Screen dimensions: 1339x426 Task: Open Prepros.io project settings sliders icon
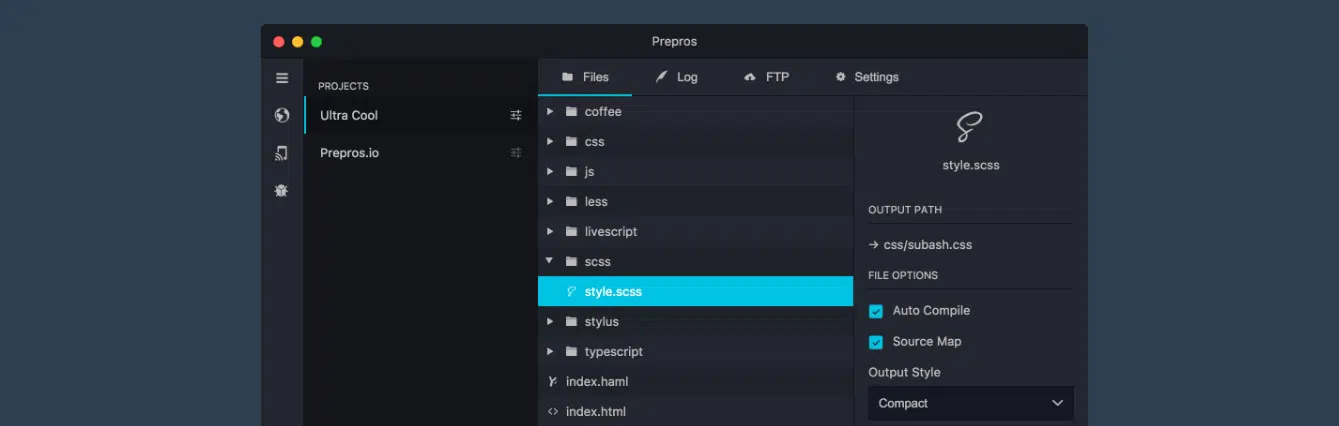(x=516, y=153)
